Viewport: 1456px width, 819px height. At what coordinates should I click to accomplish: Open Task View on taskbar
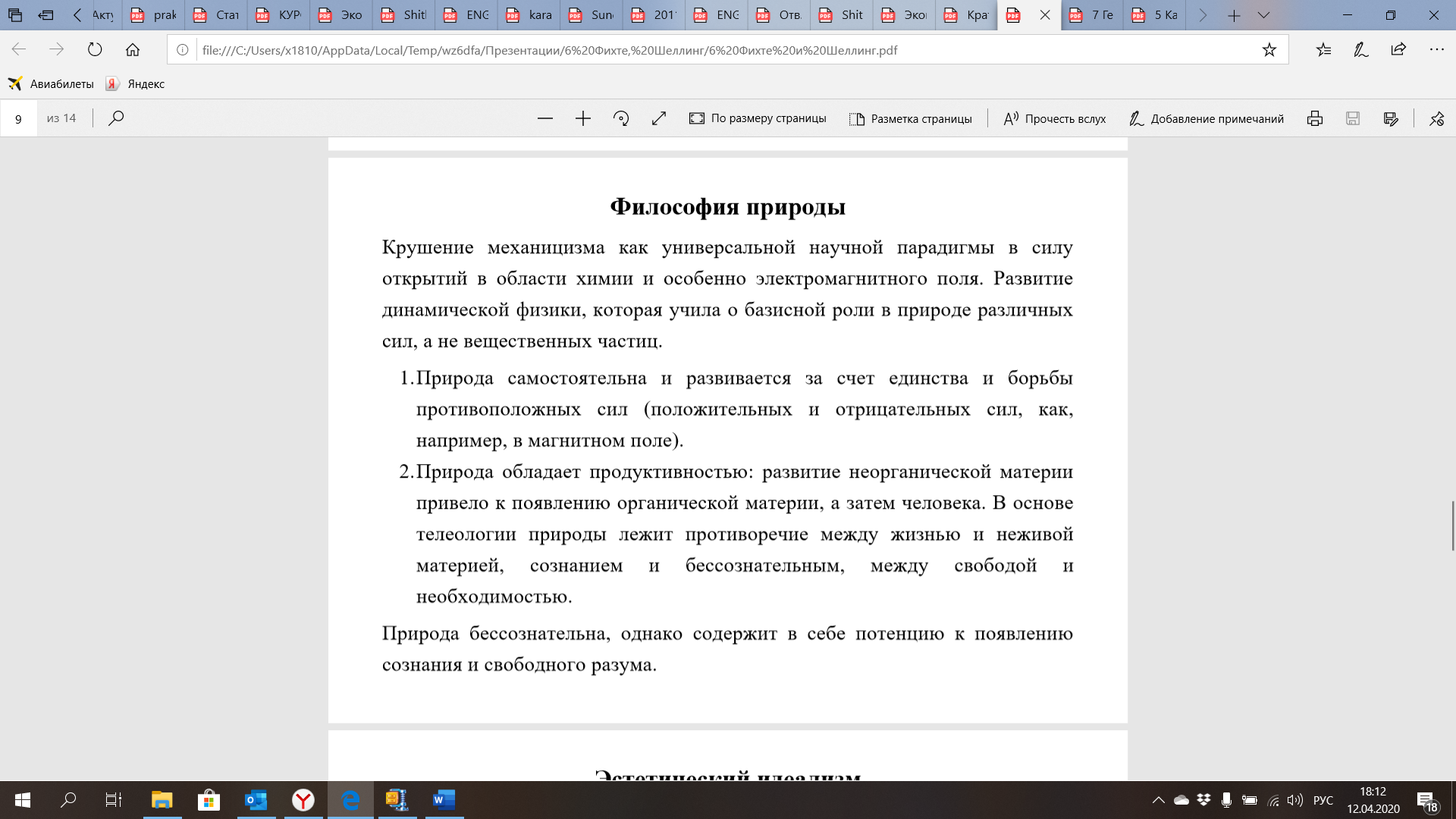[x=114, y=800]
